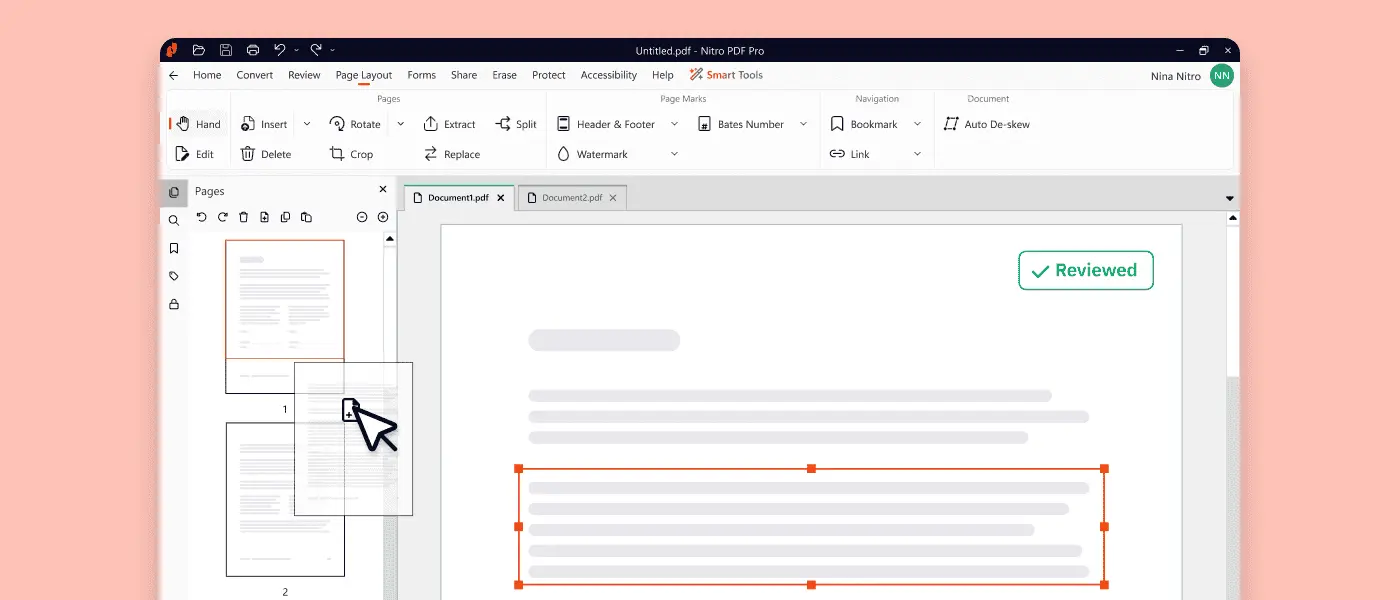Image resolution: width=1400 pixels, height=600 pixels.
Task: Open the Erase tab
Action: click(x=505, y=75)
